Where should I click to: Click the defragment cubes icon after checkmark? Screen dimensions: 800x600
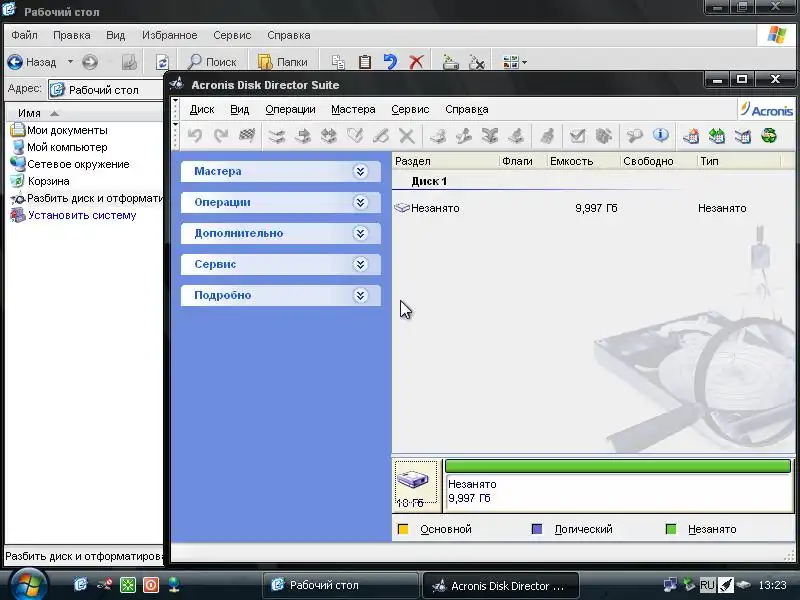(604, 136)
